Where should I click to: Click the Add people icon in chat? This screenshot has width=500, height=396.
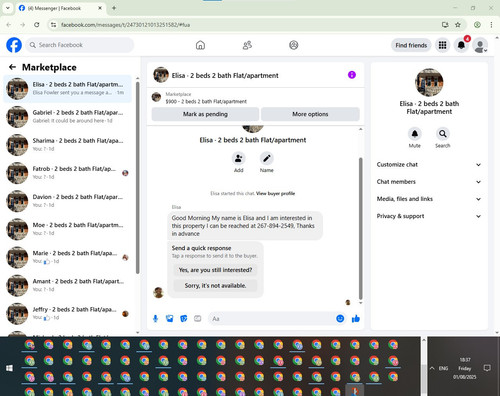[x=239, y=158]
